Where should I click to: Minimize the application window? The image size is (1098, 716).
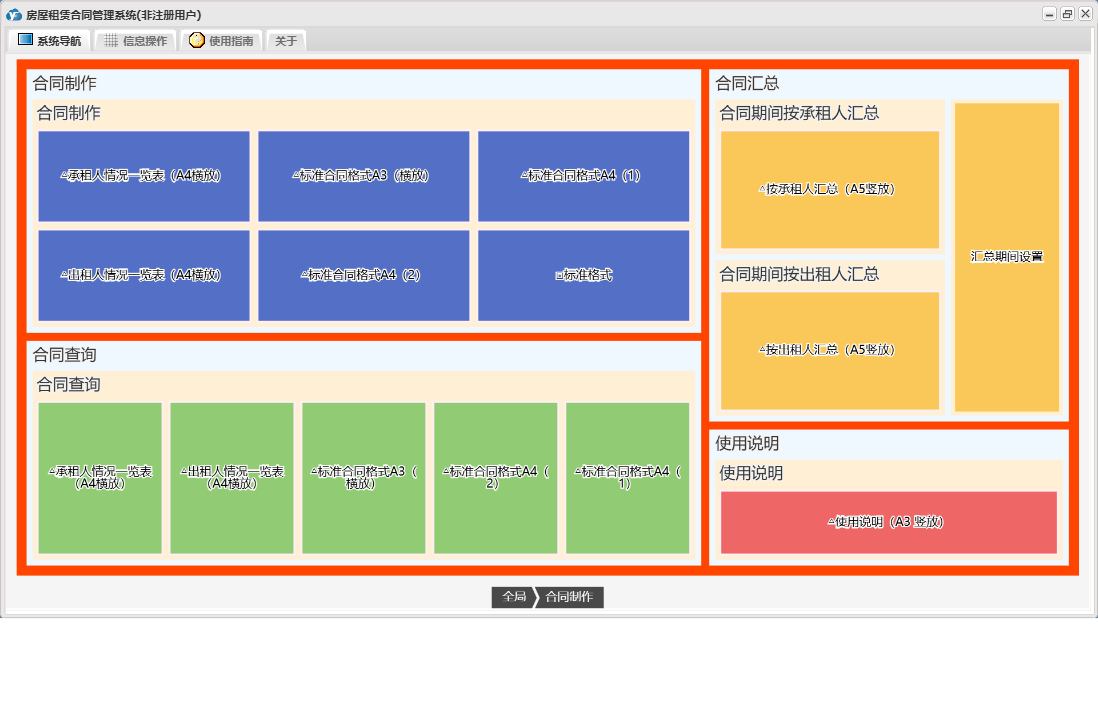[x=1049, y=14]
